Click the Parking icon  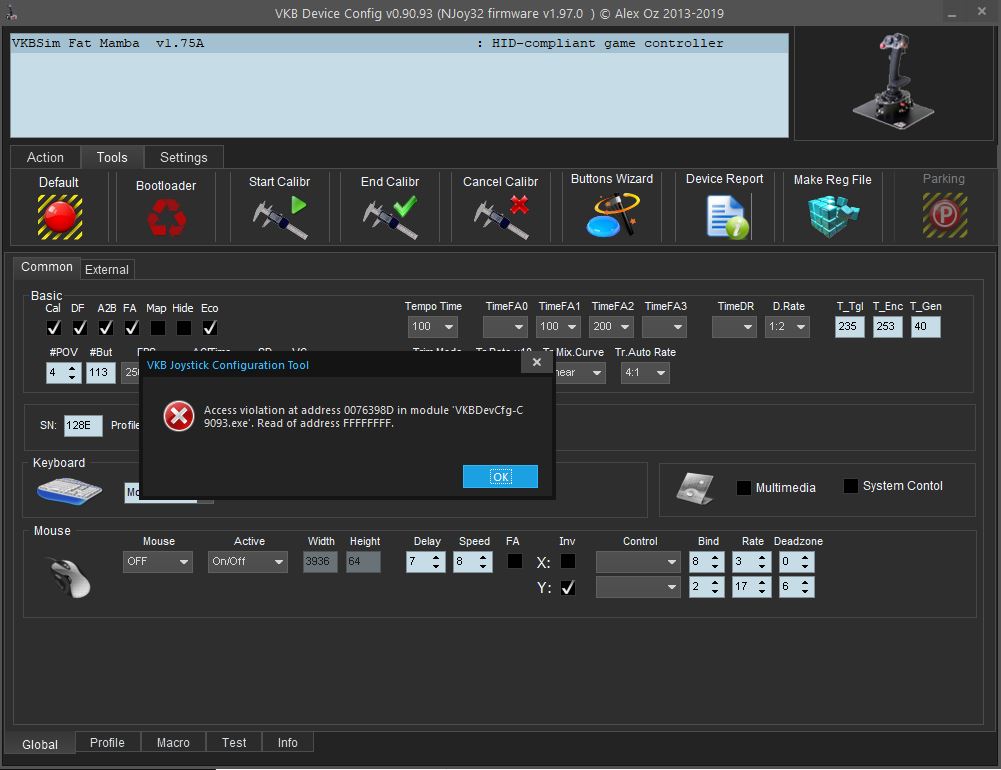945,215
